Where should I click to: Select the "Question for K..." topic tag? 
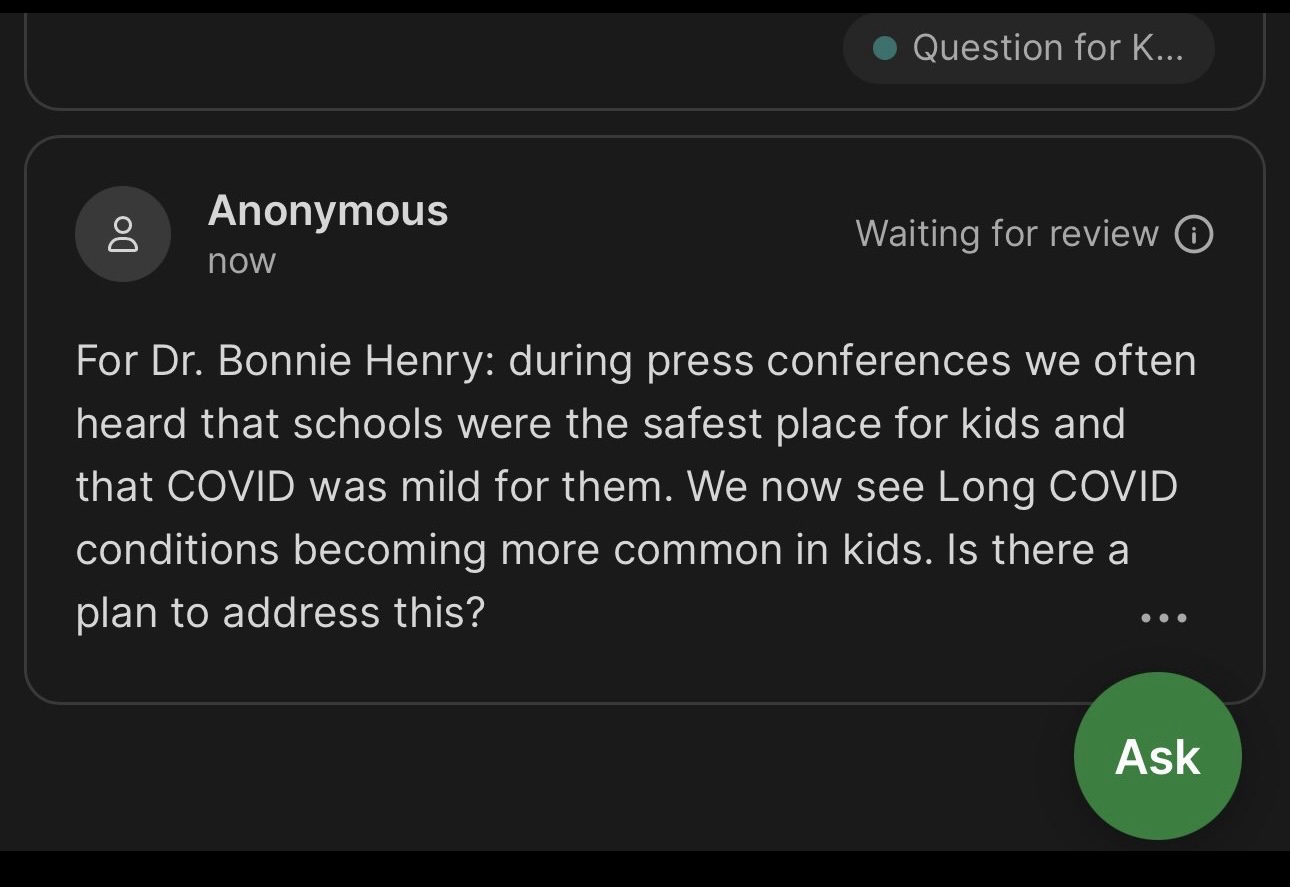coord(1029,48)
